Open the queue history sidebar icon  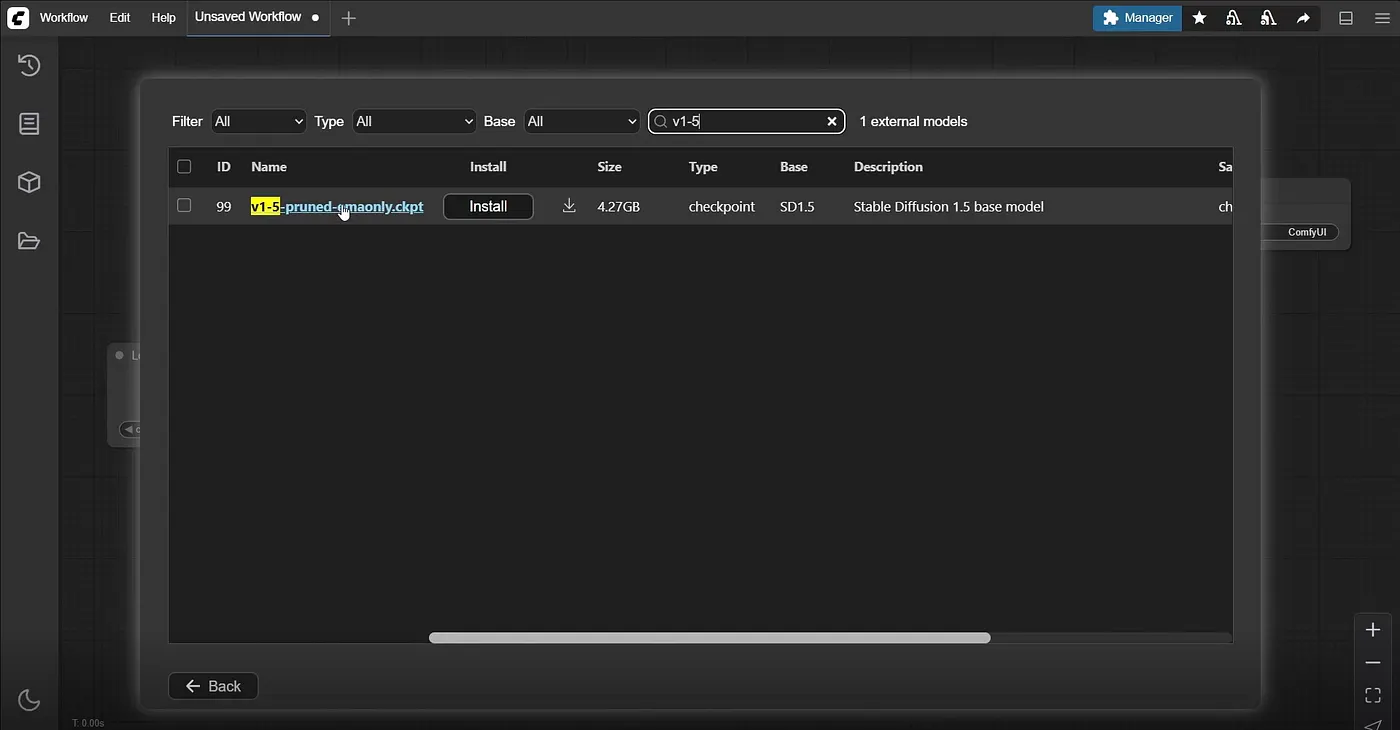click(29, 65)
